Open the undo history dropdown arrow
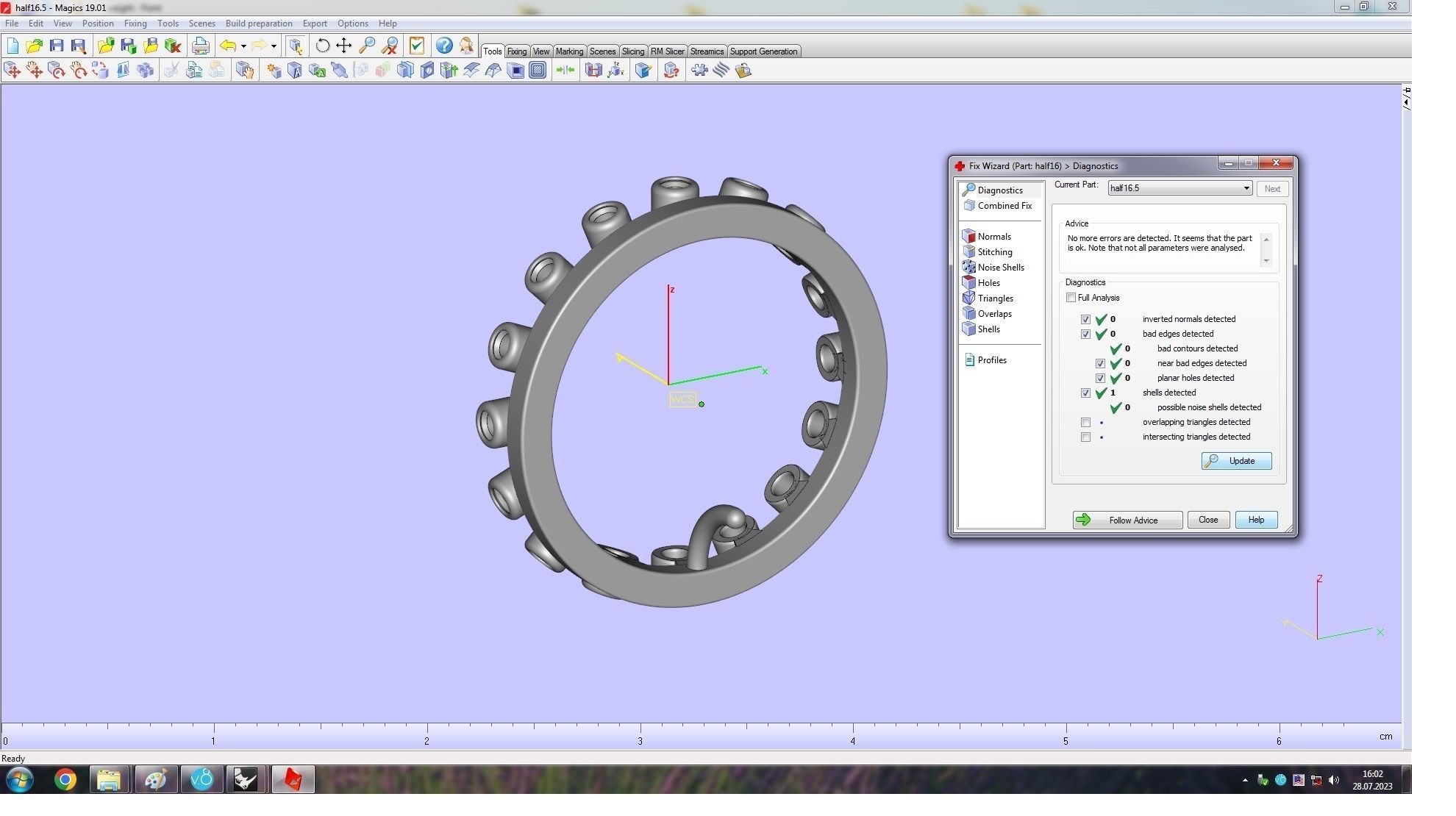Viewport: 1456px width, 816px height. click(243, 46)
